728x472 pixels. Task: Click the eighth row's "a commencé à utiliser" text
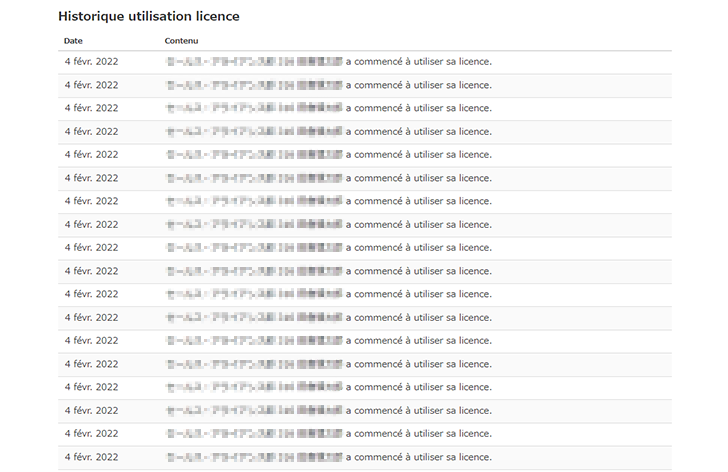418,224
